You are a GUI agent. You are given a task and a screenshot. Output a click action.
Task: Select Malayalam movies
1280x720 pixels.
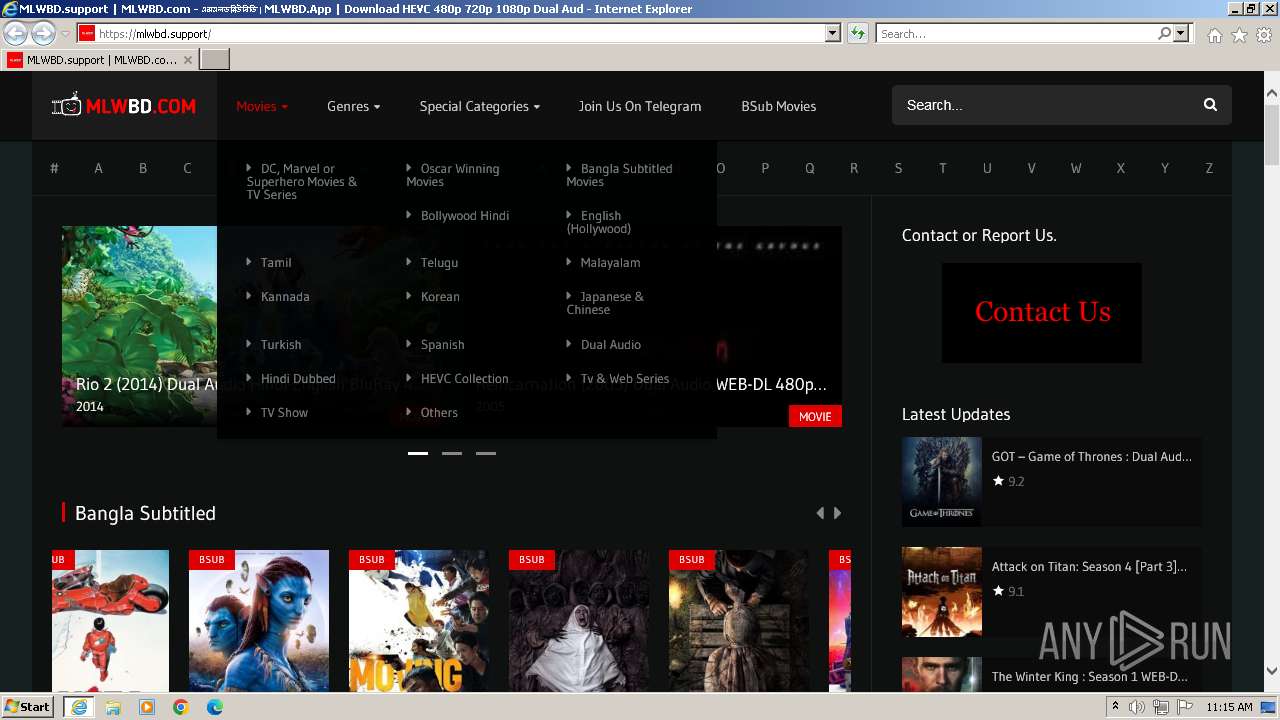click(x=603, y=262)
